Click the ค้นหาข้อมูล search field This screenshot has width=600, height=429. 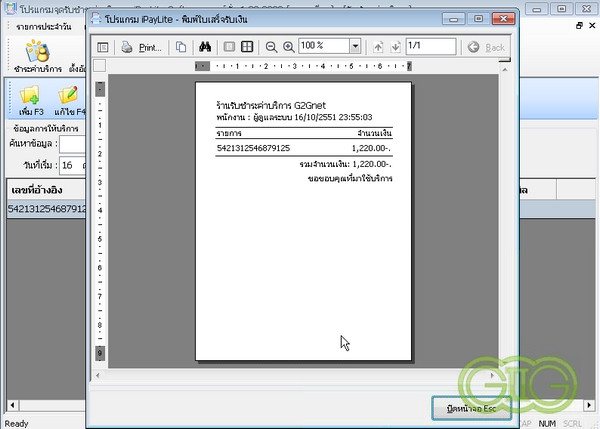click(72, 145)
